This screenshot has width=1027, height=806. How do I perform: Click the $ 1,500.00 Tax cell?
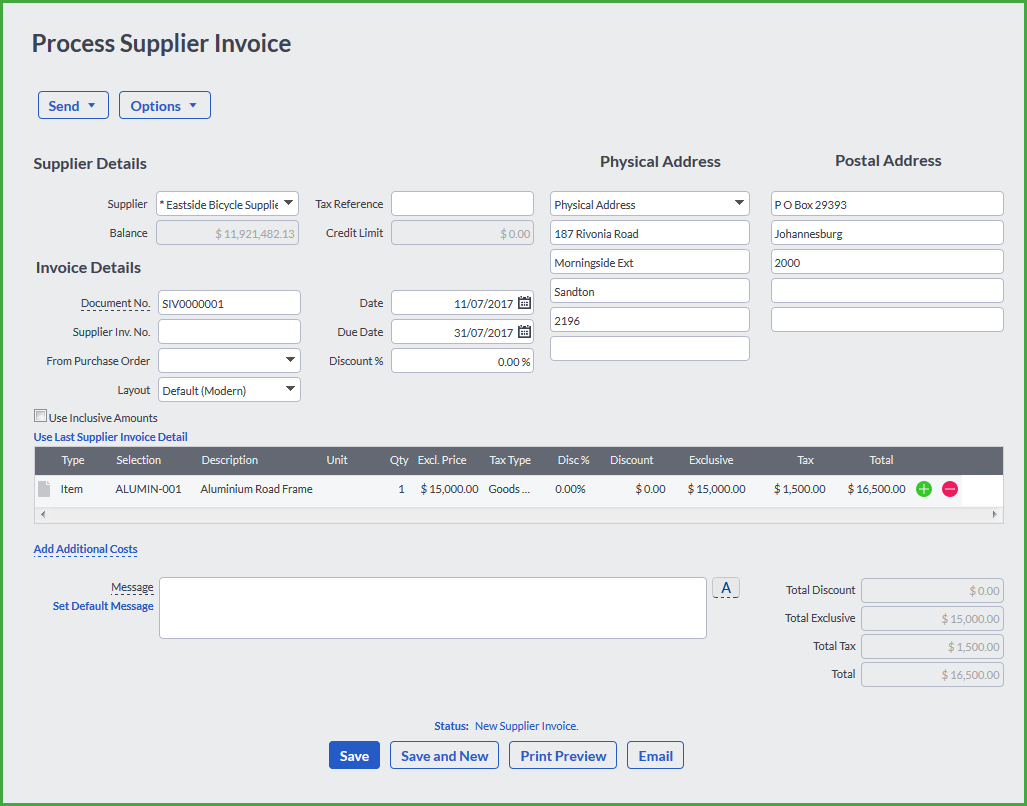click(799, 488)
